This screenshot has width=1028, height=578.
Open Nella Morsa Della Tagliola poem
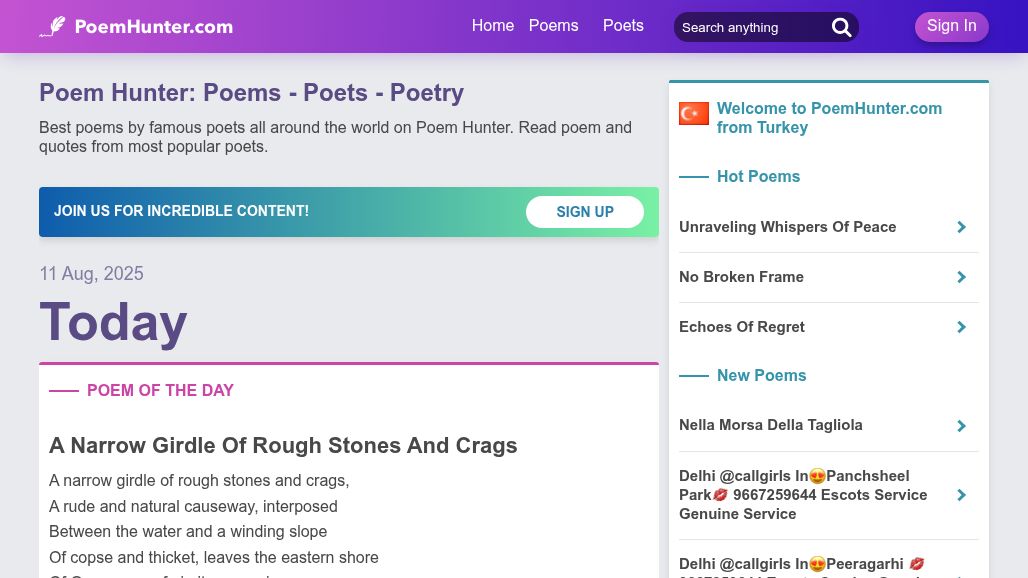(x=770, y=425)
